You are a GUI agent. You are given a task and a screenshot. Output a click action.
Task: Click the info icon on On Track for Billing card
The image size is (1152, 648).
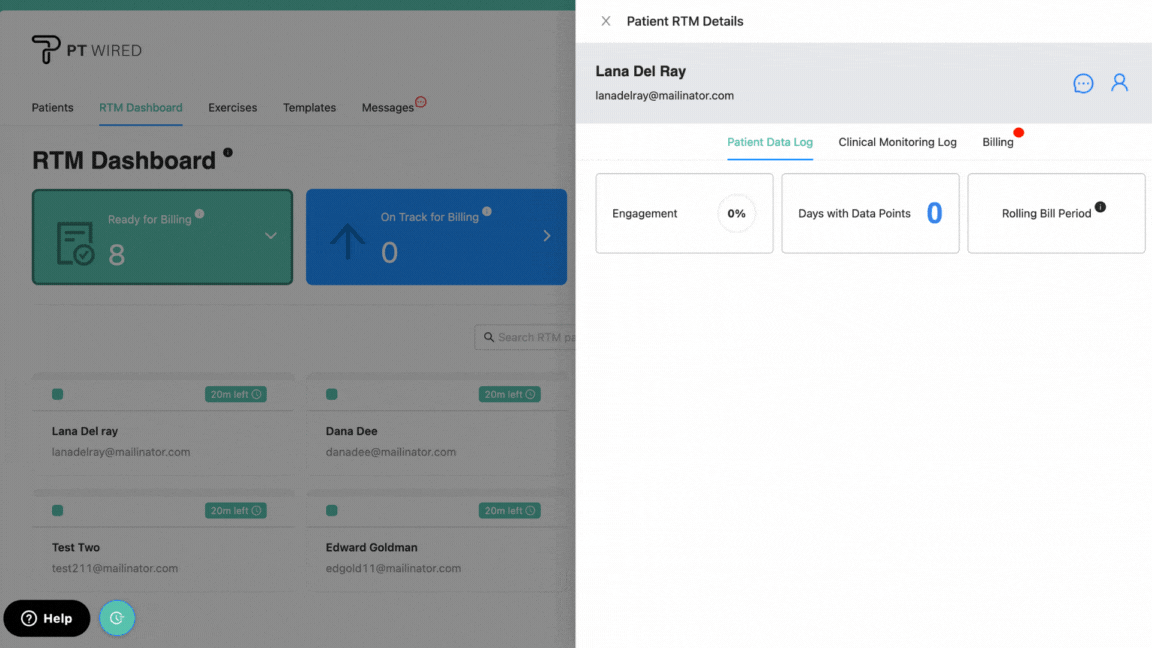coord(487,211)
